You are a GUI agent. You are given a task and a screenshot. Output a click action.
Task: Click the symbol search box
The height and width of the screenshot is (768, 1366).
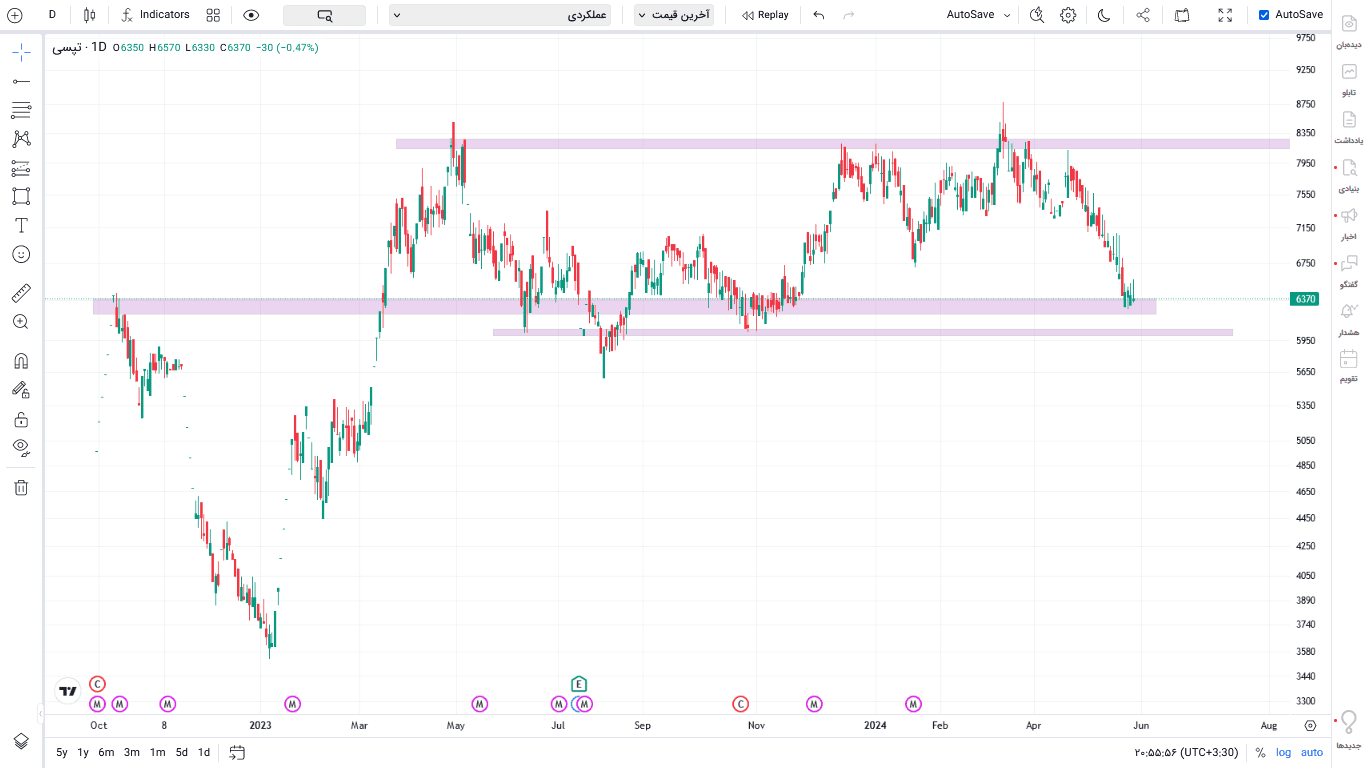324,15
